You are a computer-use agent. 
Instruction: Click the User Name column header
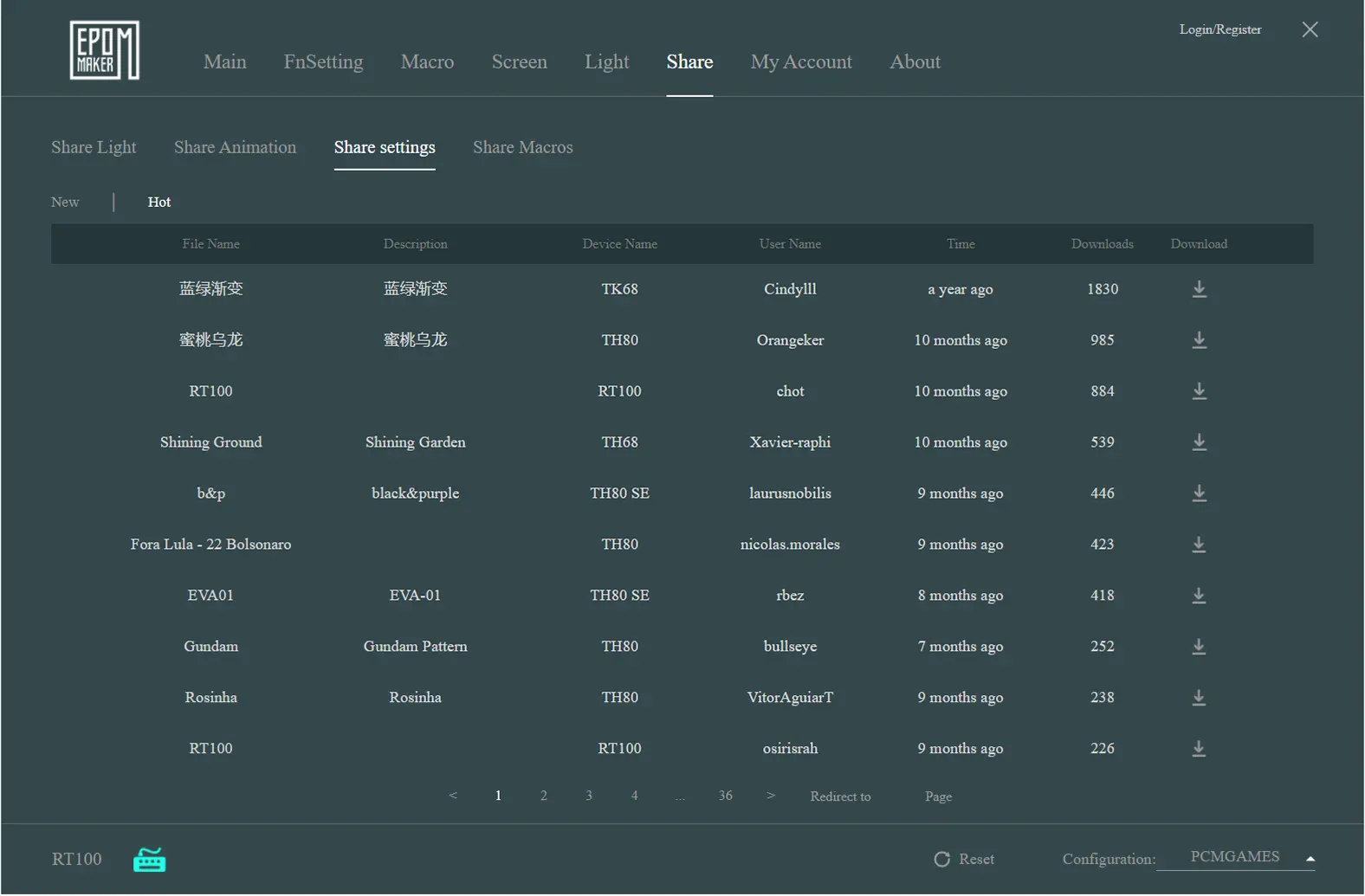tap(790, 244)
